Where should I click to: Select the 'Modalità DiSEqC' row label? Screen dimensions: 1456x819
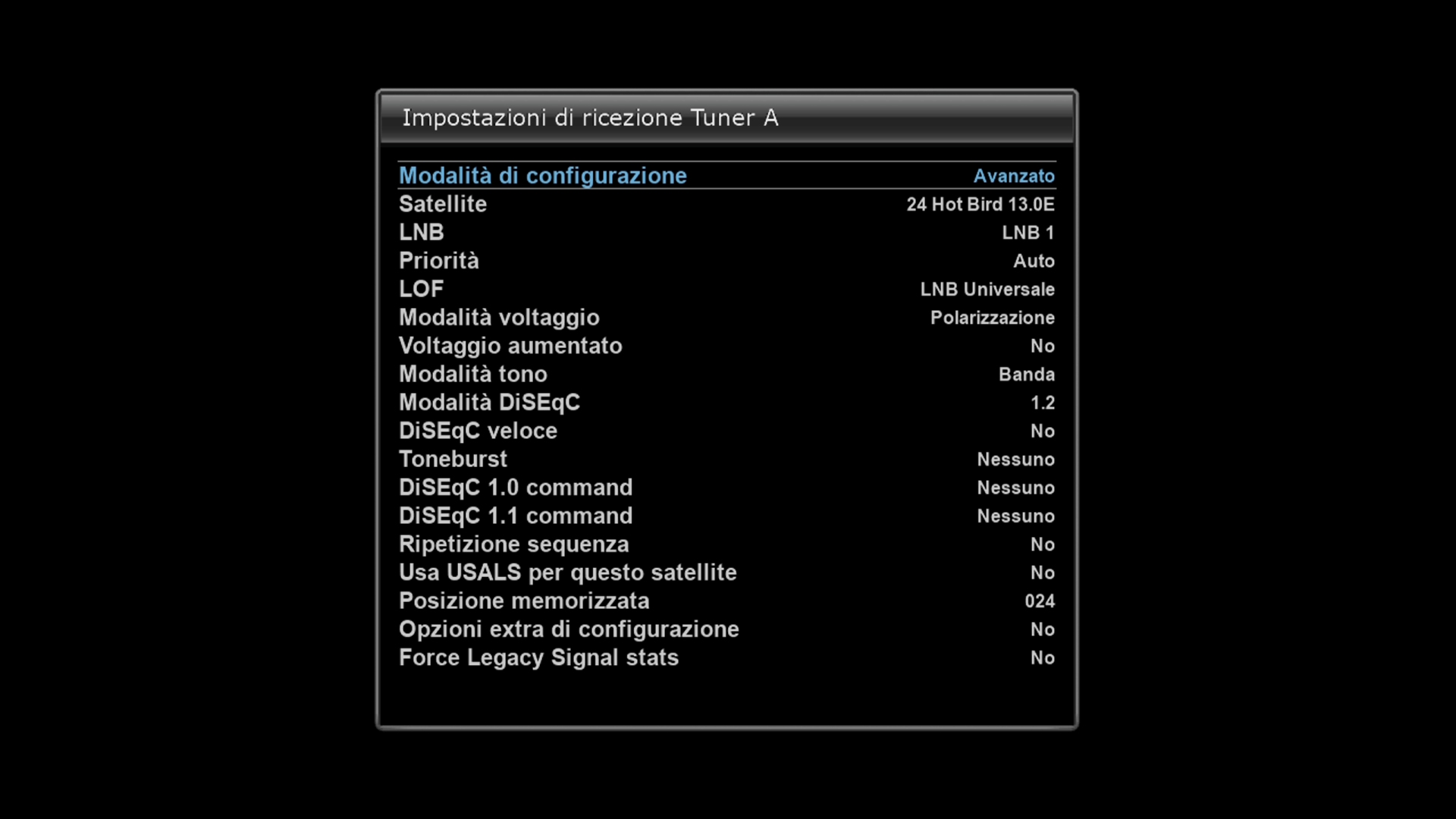pyautogui.click(x=489, y=403)
